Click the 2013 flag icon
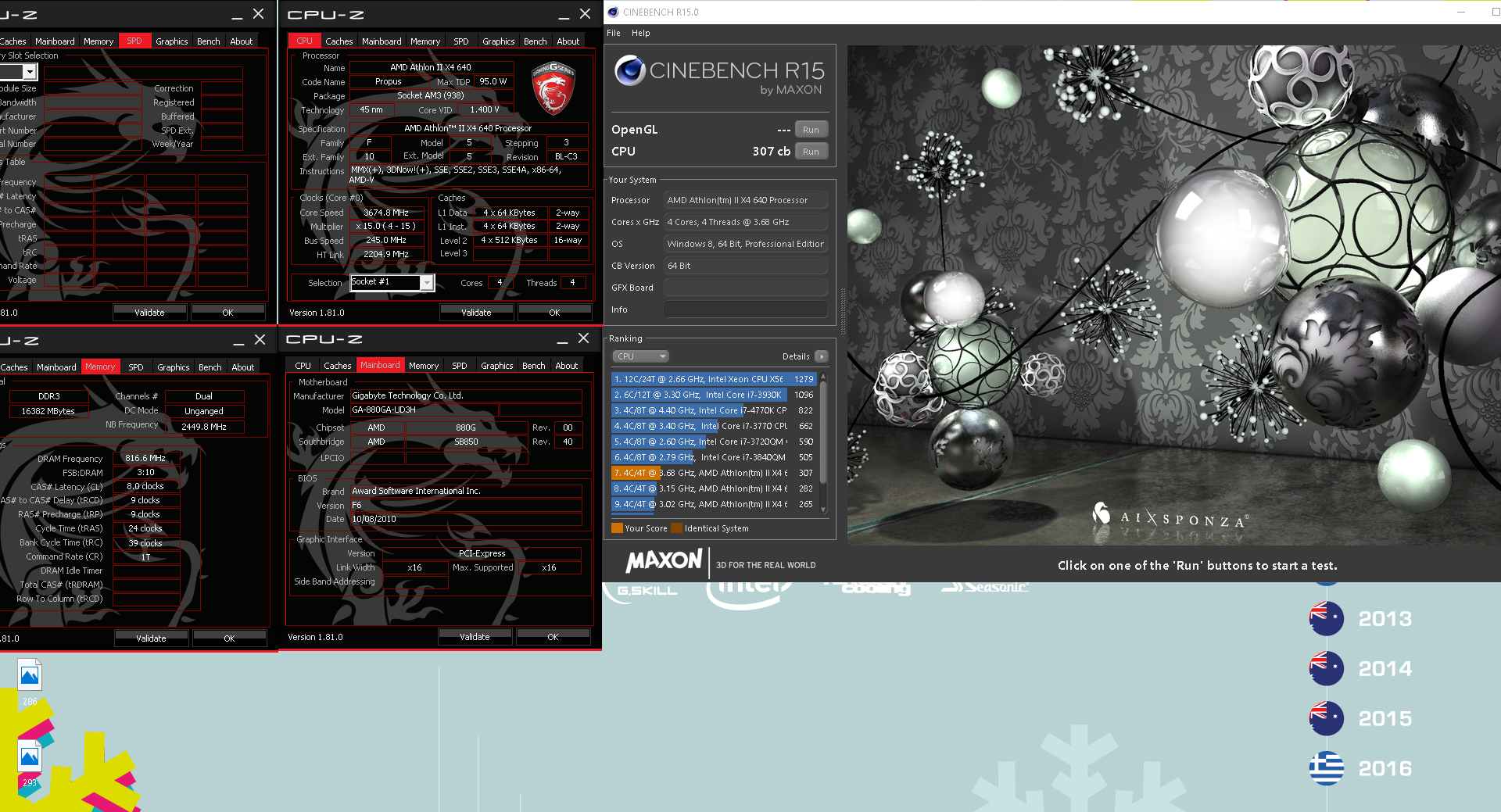Viewport: 1501px width, 812px height. click(x=1326, y=618)
